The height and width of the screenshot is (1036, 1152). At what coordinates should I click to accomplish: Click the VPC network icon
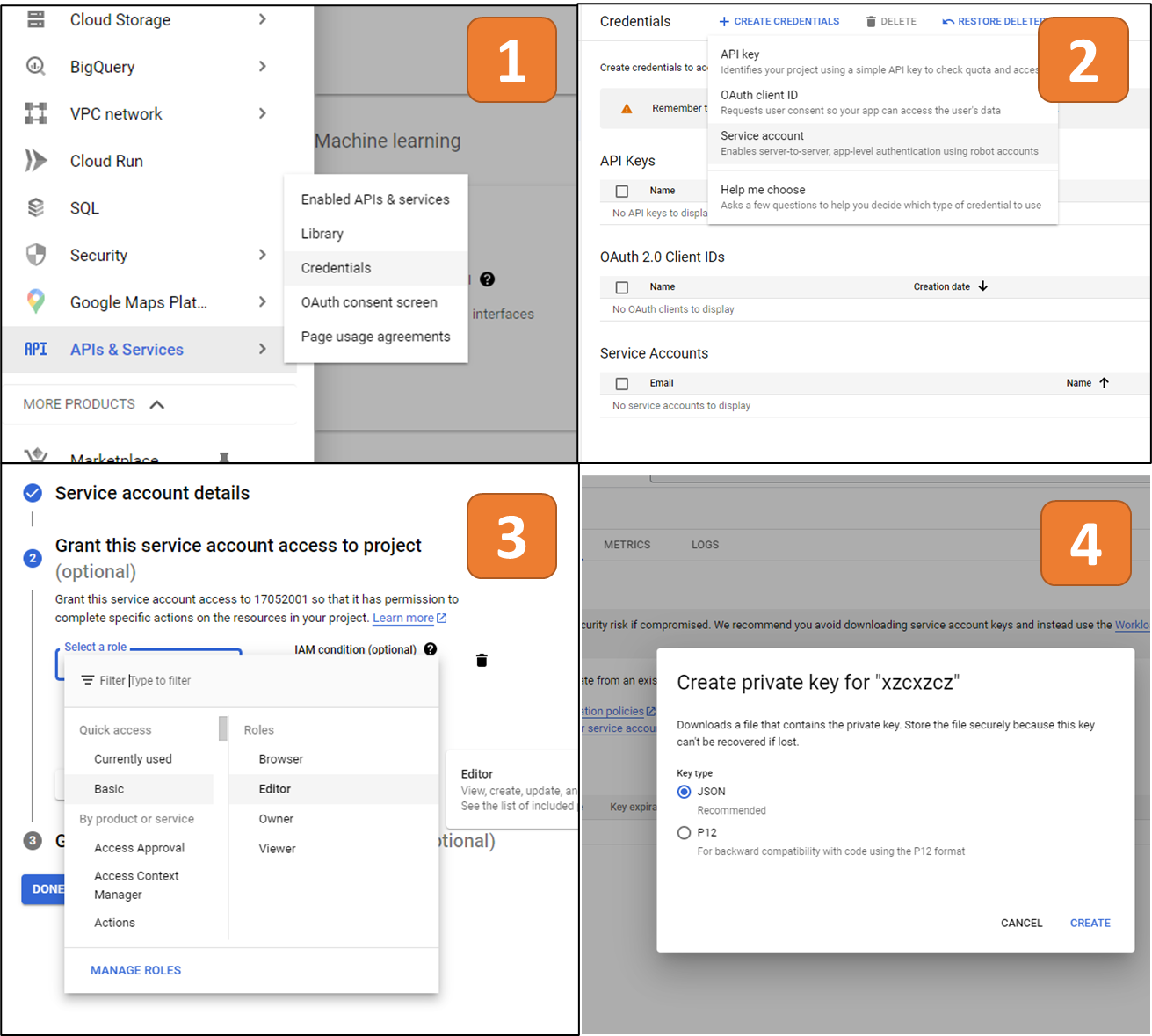[36, 113]
